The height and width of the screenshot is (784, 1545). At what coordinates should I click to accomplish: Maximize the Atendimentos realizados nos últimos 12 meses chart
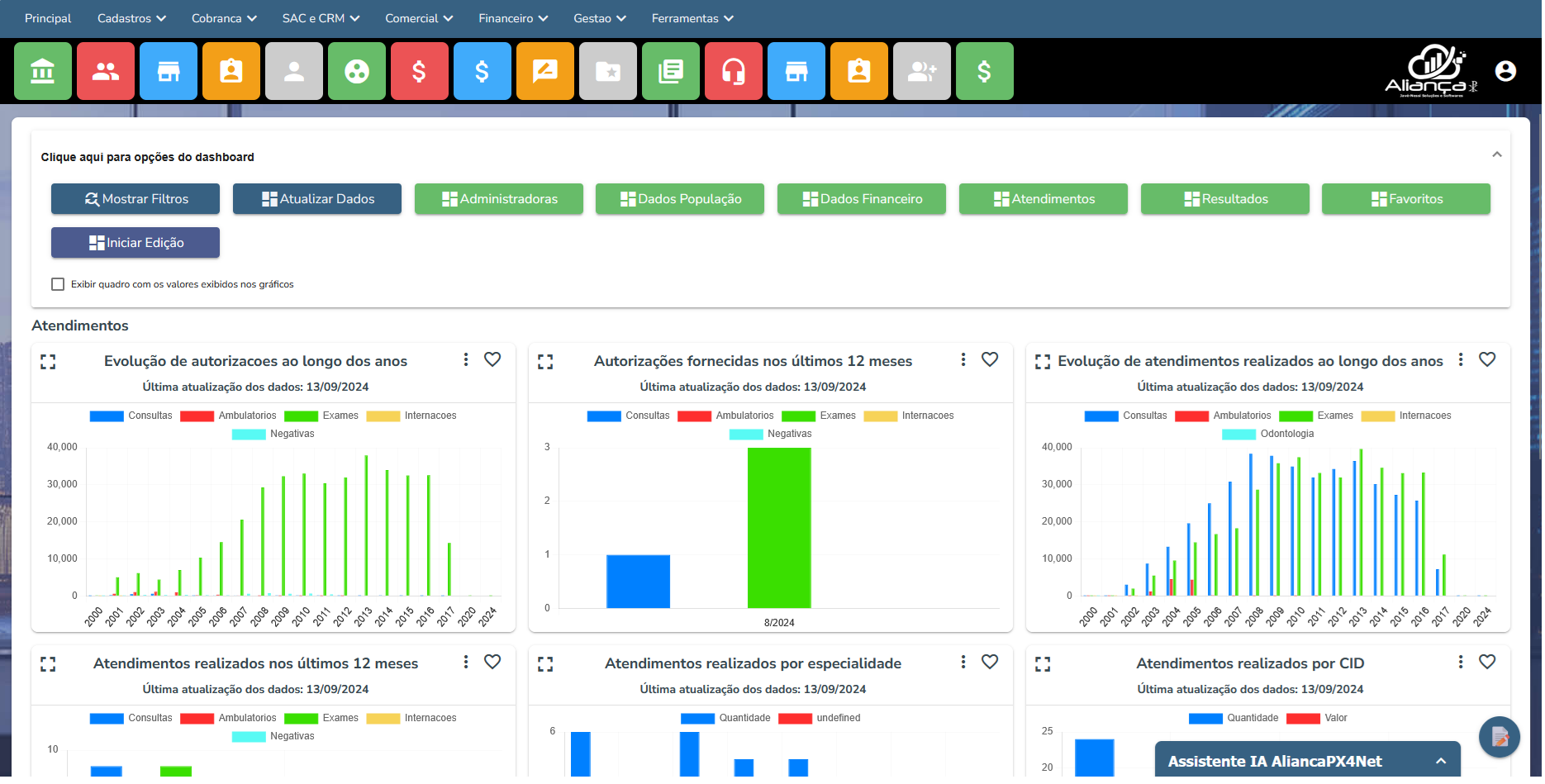tap(48, 664)
